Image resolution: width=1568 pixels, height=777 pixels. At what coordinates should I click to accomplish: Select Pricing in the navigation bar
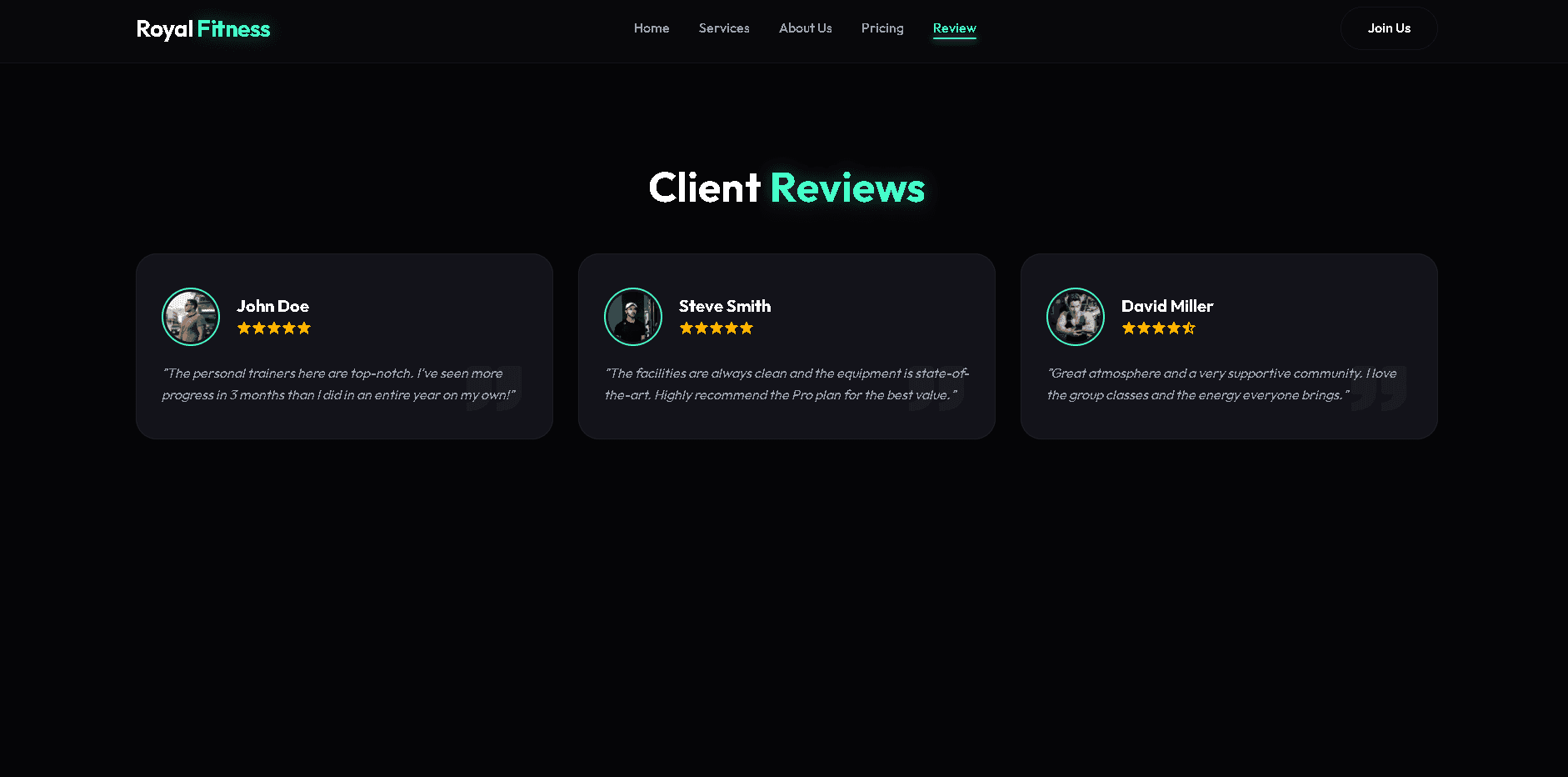pyautogui.click(x=882, y=28)
